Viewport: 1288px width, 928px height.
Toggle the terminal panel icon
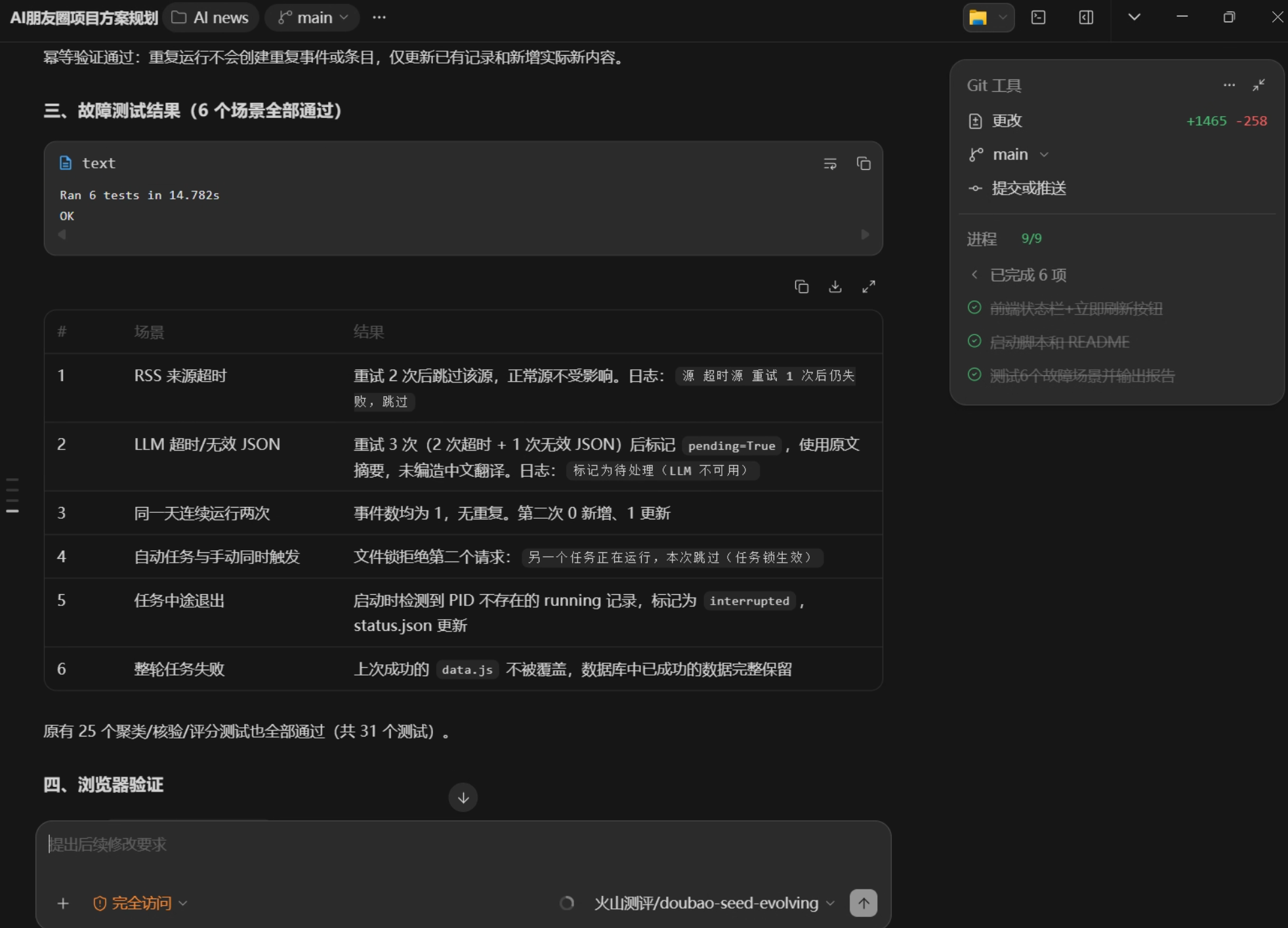1039,18
